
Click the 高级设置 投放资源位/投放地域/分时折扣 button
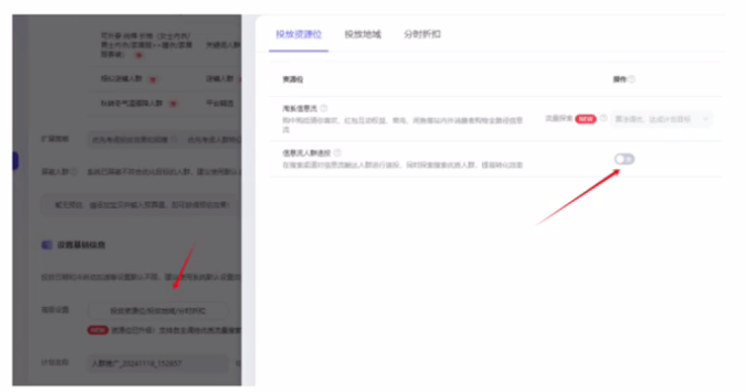[x=158, y=311]
